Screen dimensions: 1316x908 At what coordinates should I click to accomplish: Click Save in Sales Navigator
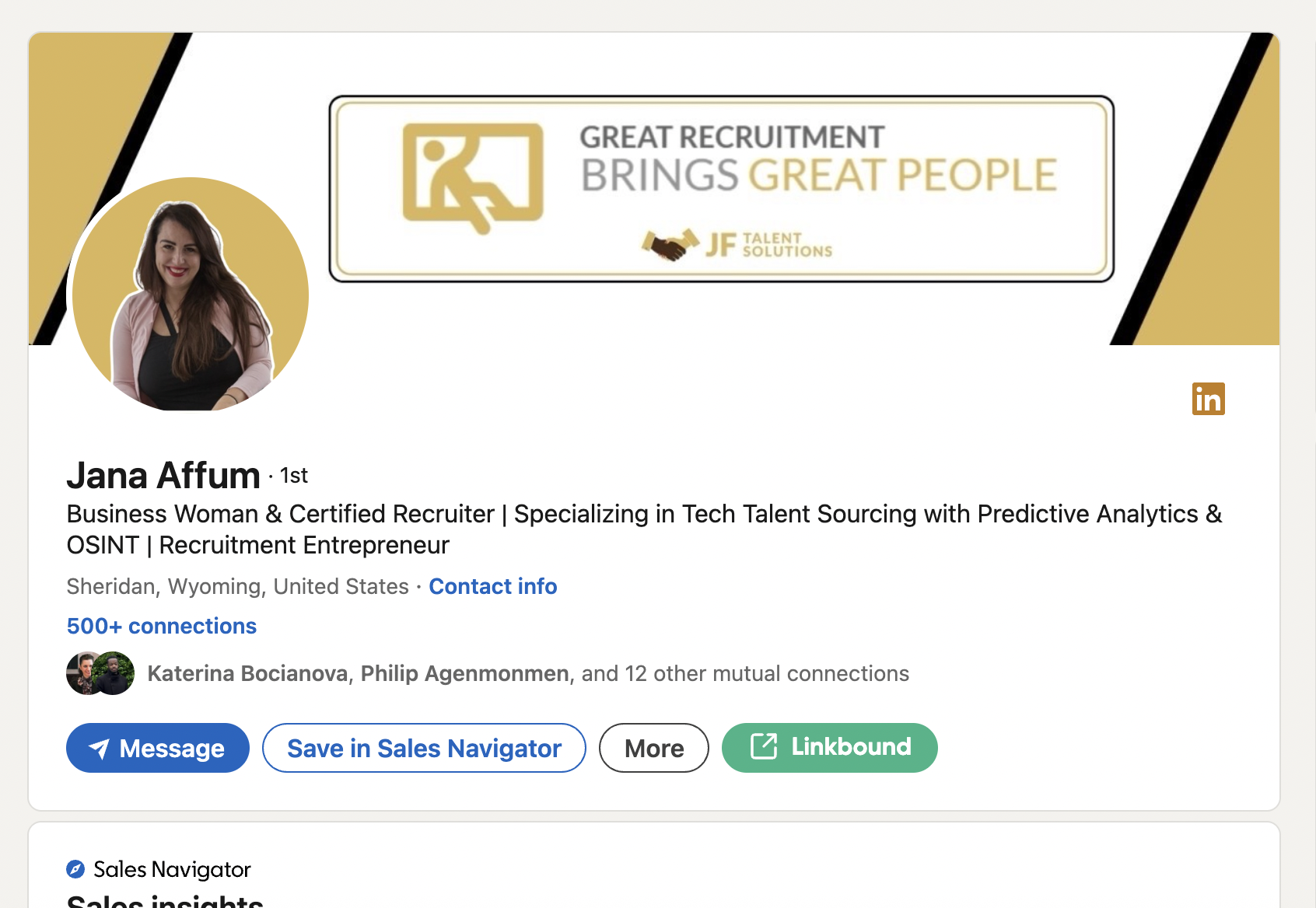(x=424, y=748)
